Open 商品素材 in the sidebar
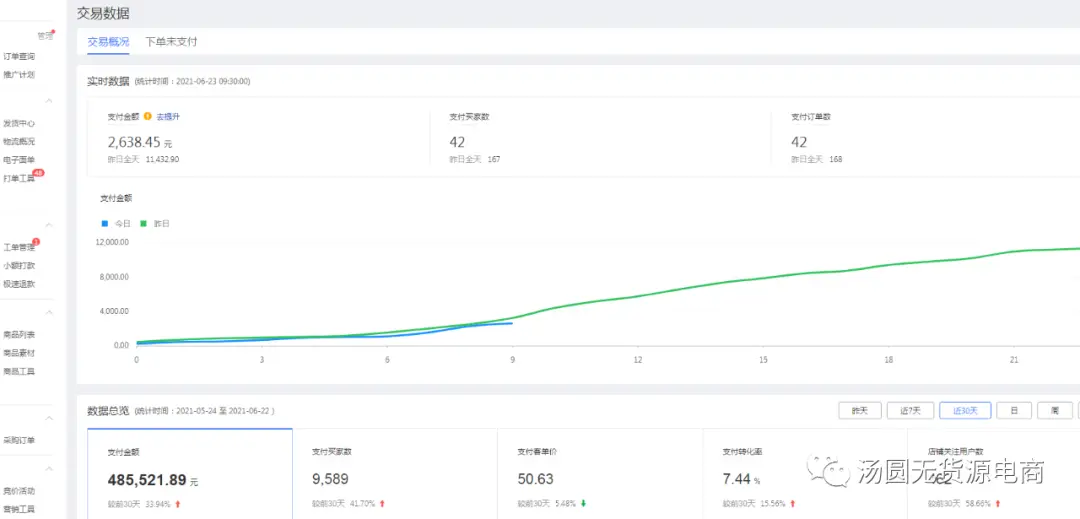Image resolution: width=1080 pixels, height=519 pixels. click(x=19, y=353)
